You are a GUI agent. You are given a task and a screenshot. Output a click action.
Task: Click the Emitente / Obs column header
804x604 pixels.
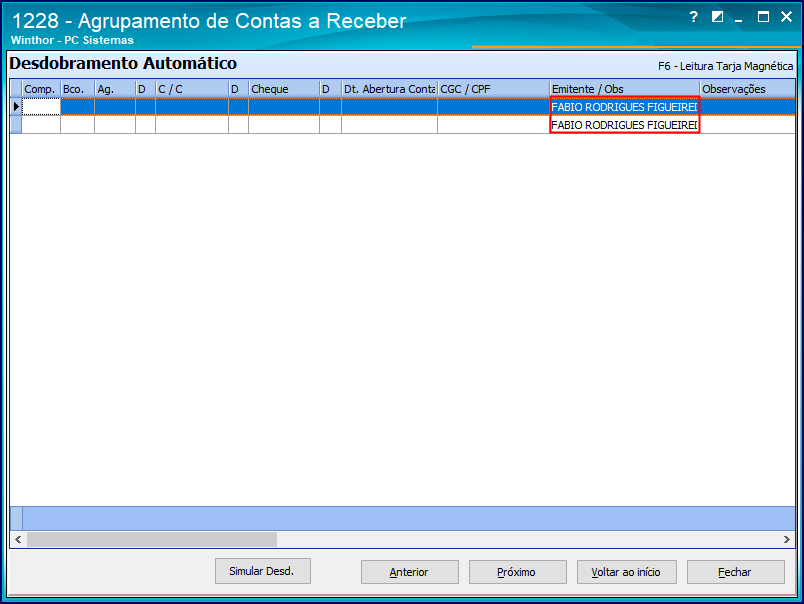point(625,89)
